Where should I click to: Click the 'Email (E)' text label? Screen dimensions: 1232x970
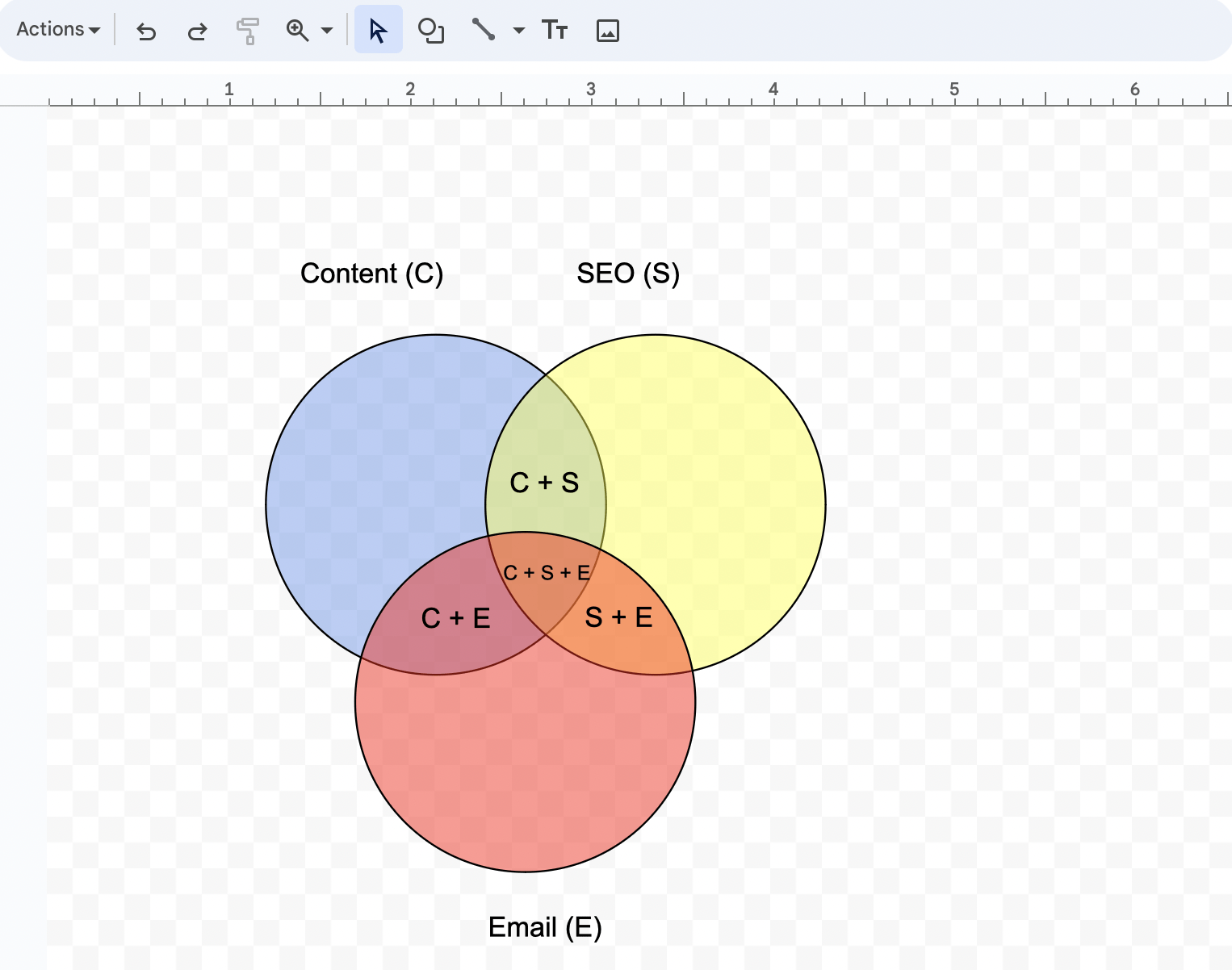pyautogui.click(x=544, y=927)
